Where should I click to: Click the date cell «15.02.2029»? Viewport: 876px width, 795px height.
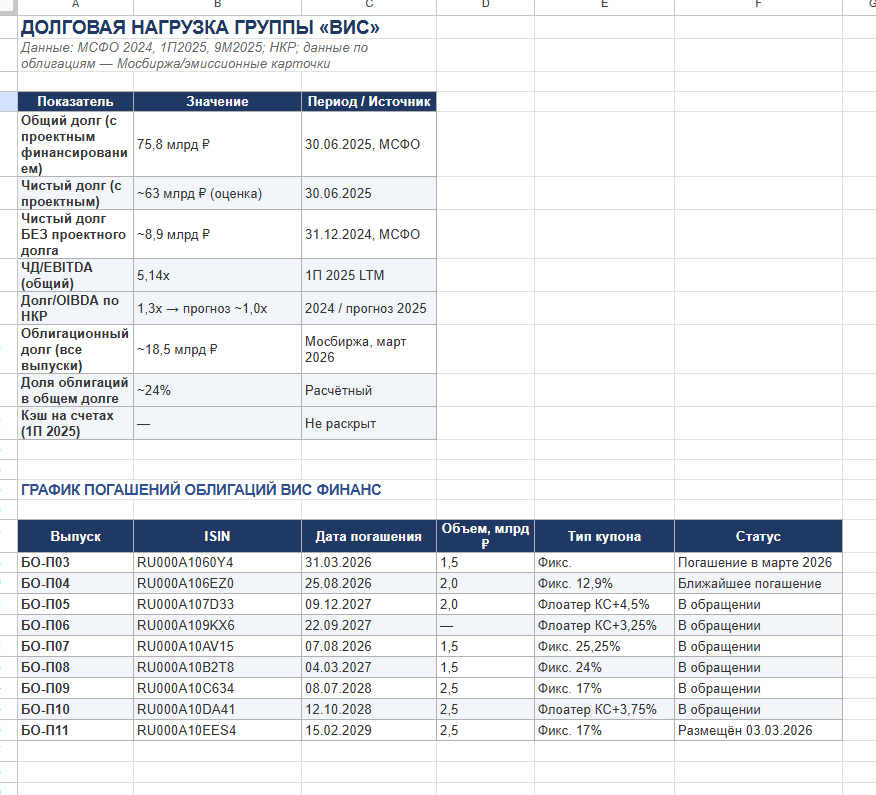click(x=369, y=730)
